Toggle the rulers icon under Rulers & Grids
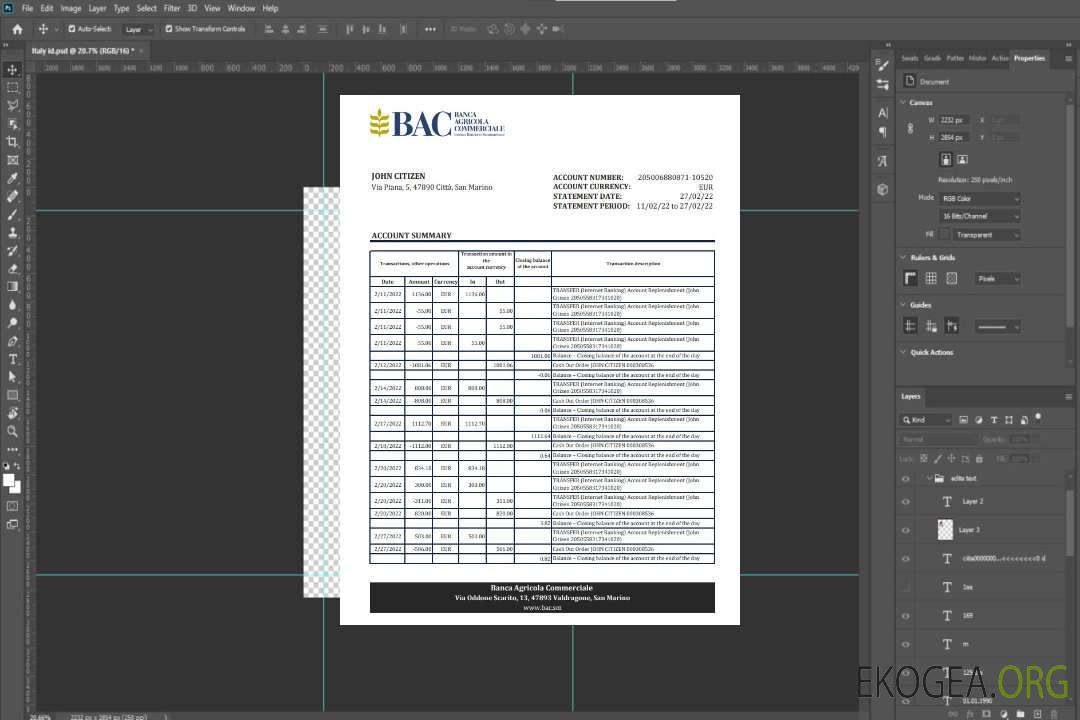 click(x=911, y=278)
